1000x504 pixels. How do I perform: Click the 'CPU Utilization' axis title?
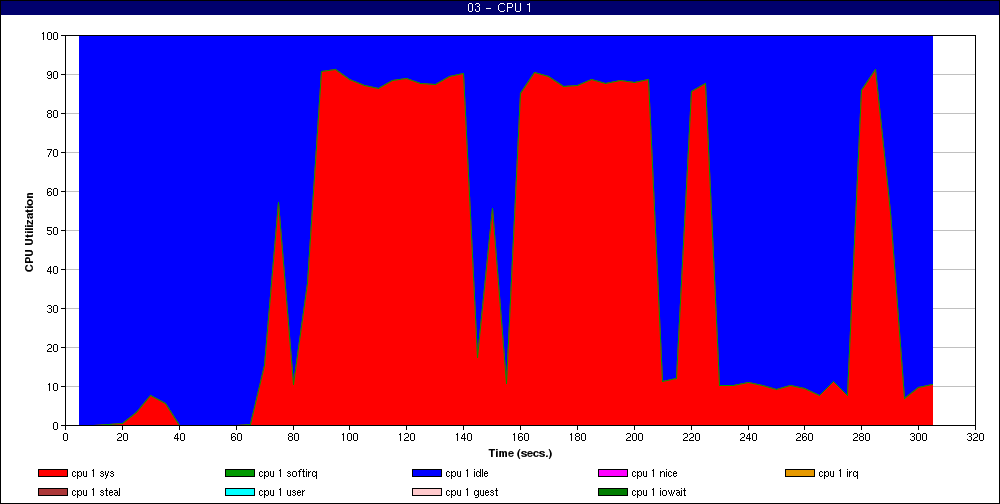29,231
